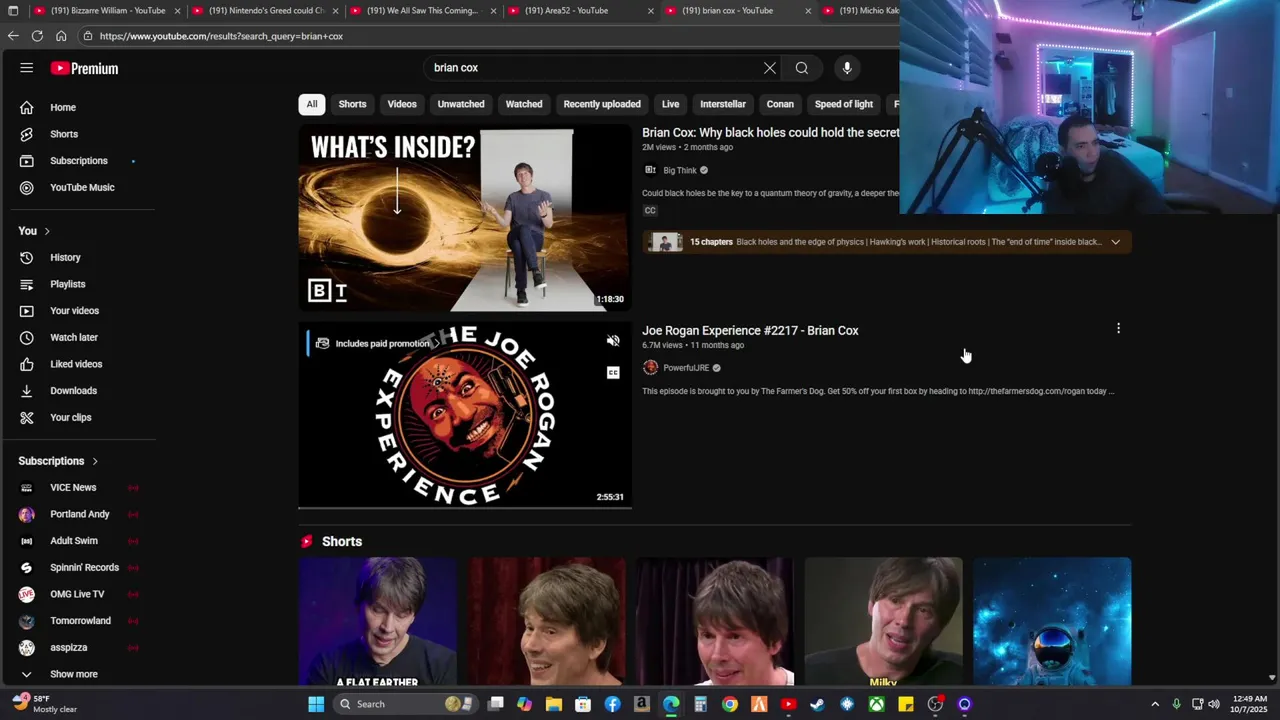Open the A Flat Earther short thumbnail
1280x720 pixels.
click(x=377, y=622)
